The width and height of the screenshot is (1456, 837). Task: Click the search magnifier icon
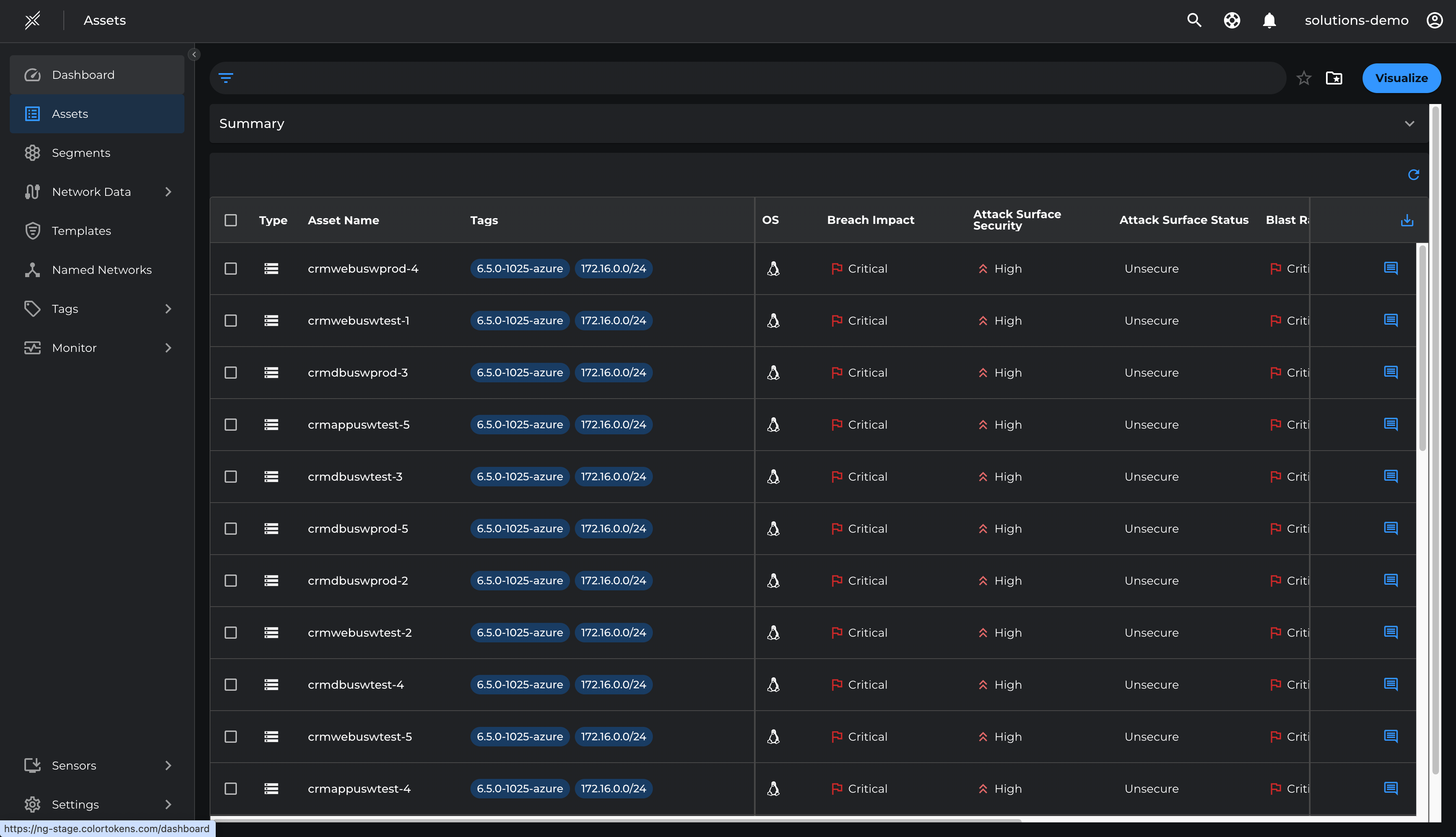[x=1194, y=21]
